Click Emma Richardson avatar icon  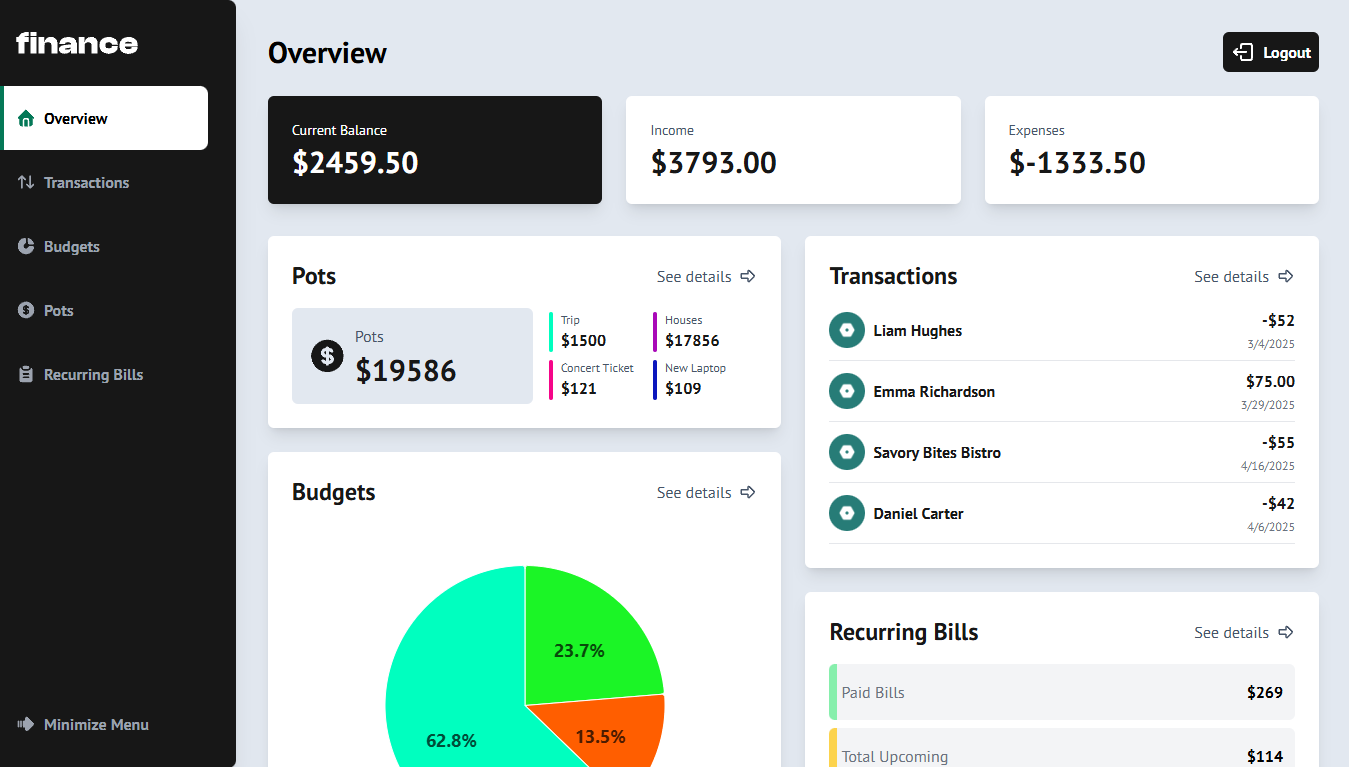pyautogui.click(x=847, y=391)
